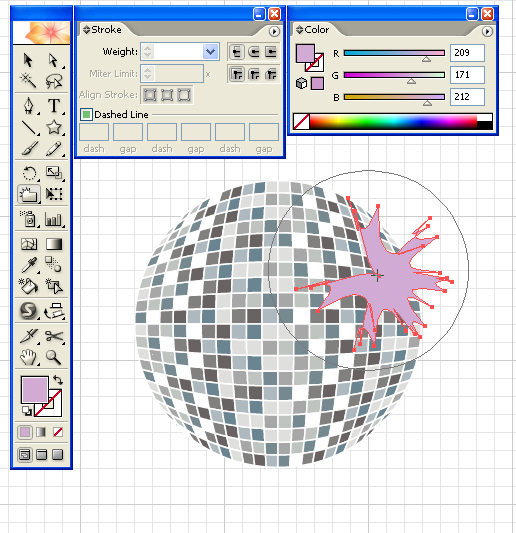Select the Mesh tool
This screenshot has height=533, width=516.
point(29,244)
